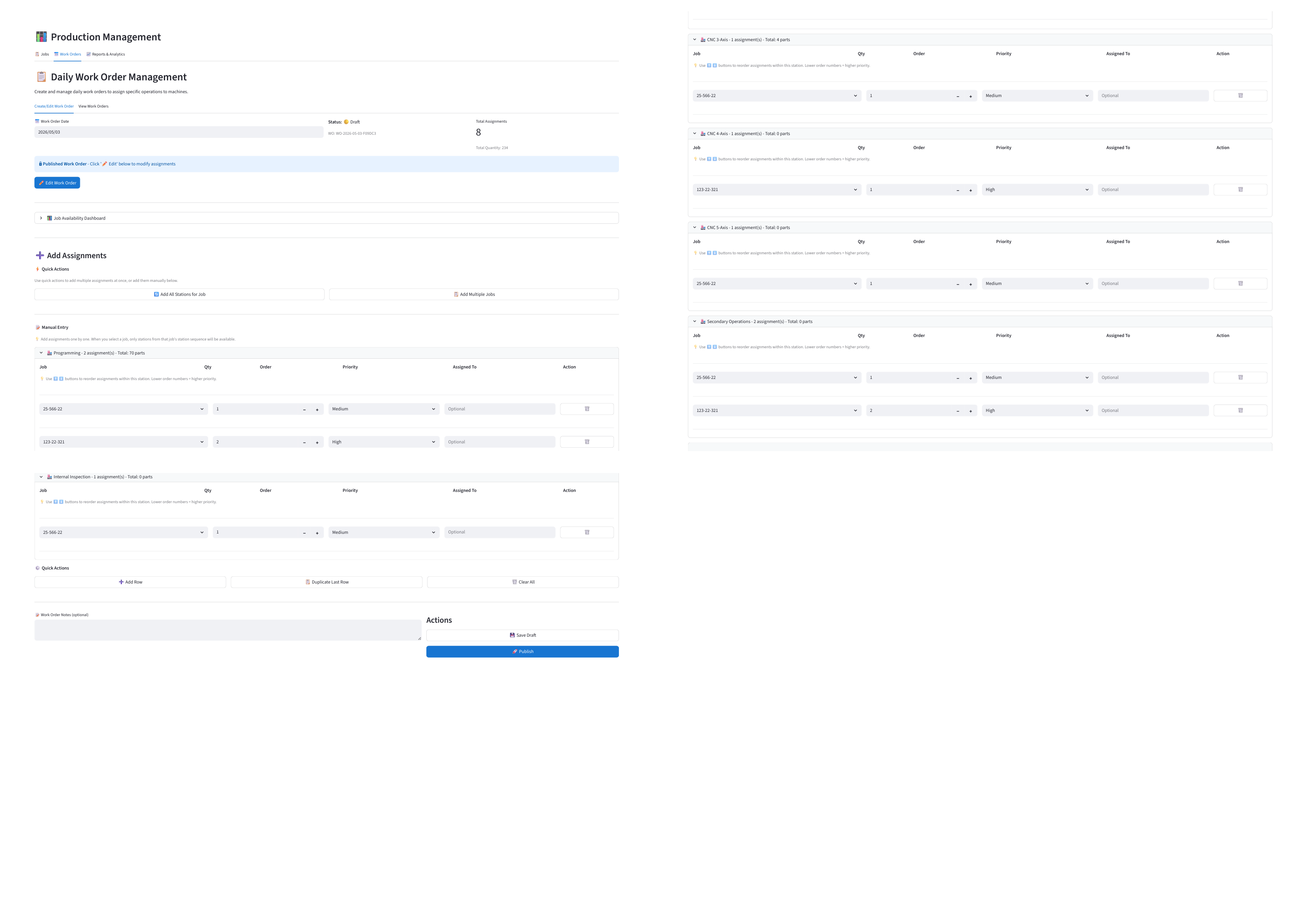Delete the CNC 3-Axis 25-566-22 assignment
This screenshot has width=1307, height=924.
1240,96
